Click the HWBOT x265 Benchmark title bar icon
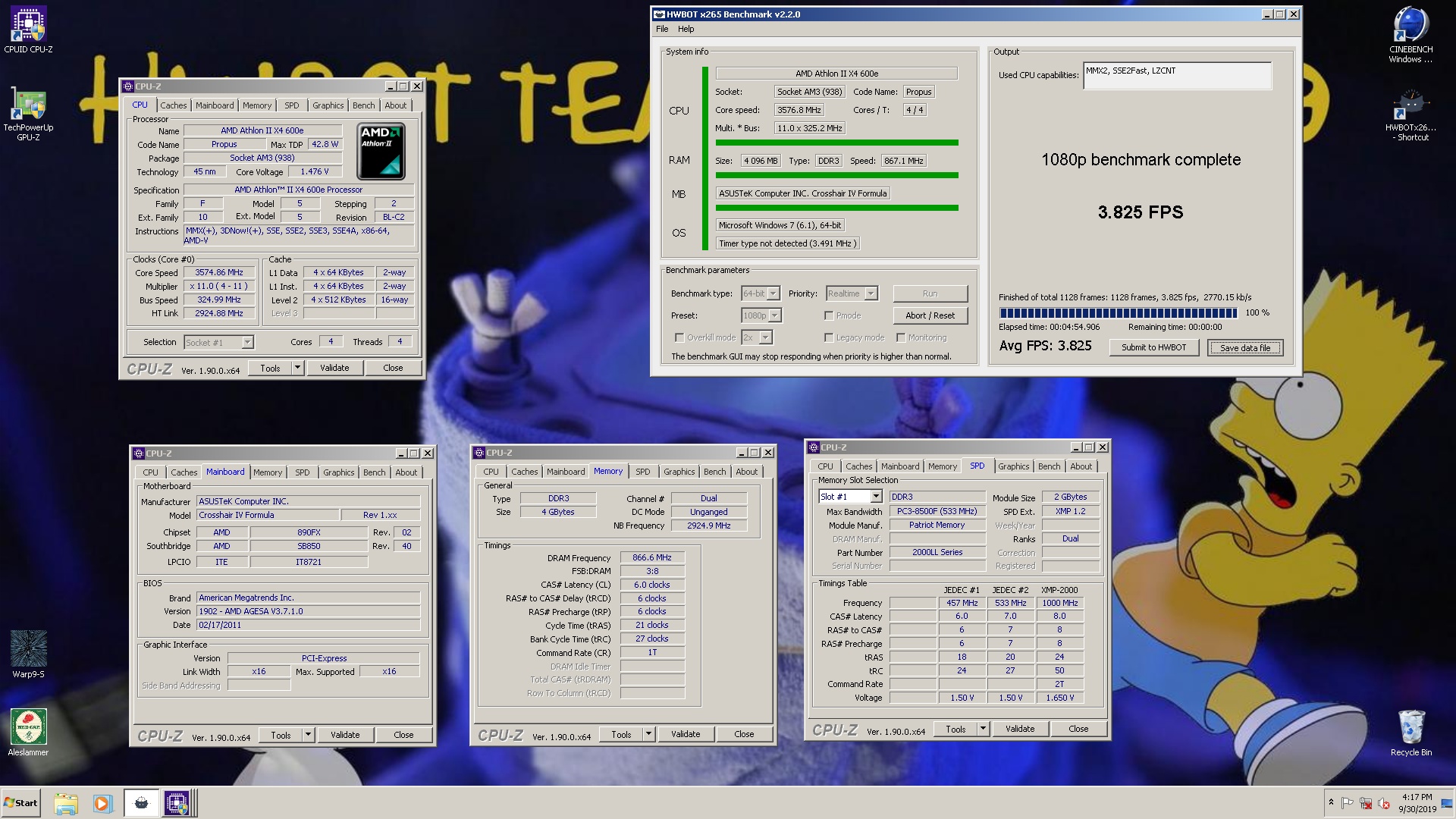This screenshot has height=819, width=1456. point(659,14)
